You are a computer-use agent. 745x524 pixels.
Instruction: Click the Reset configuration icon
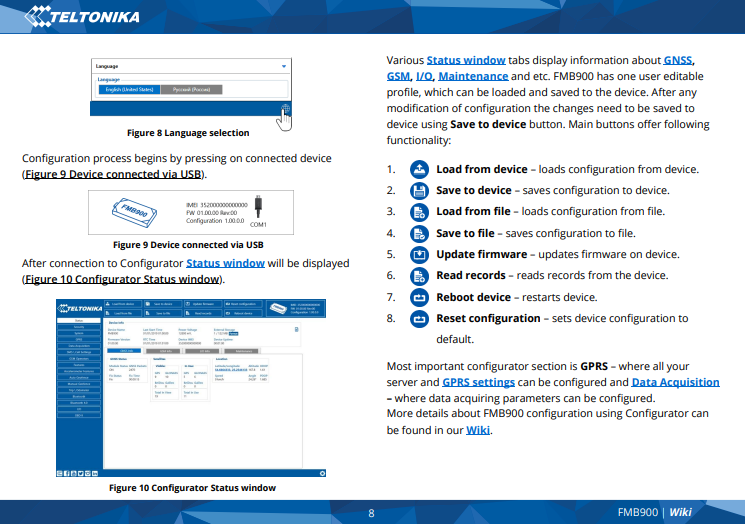click(x=420, y=319)
